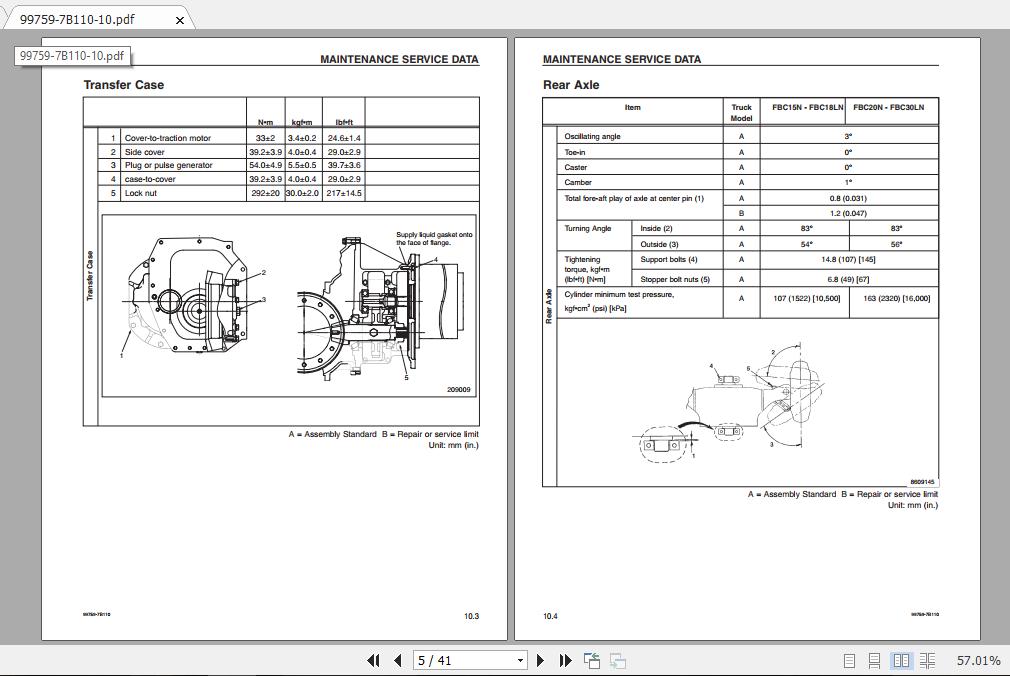Viewport: 1010px width, 676px height.
Task: Go to the previous page
Action: [397, 660]
